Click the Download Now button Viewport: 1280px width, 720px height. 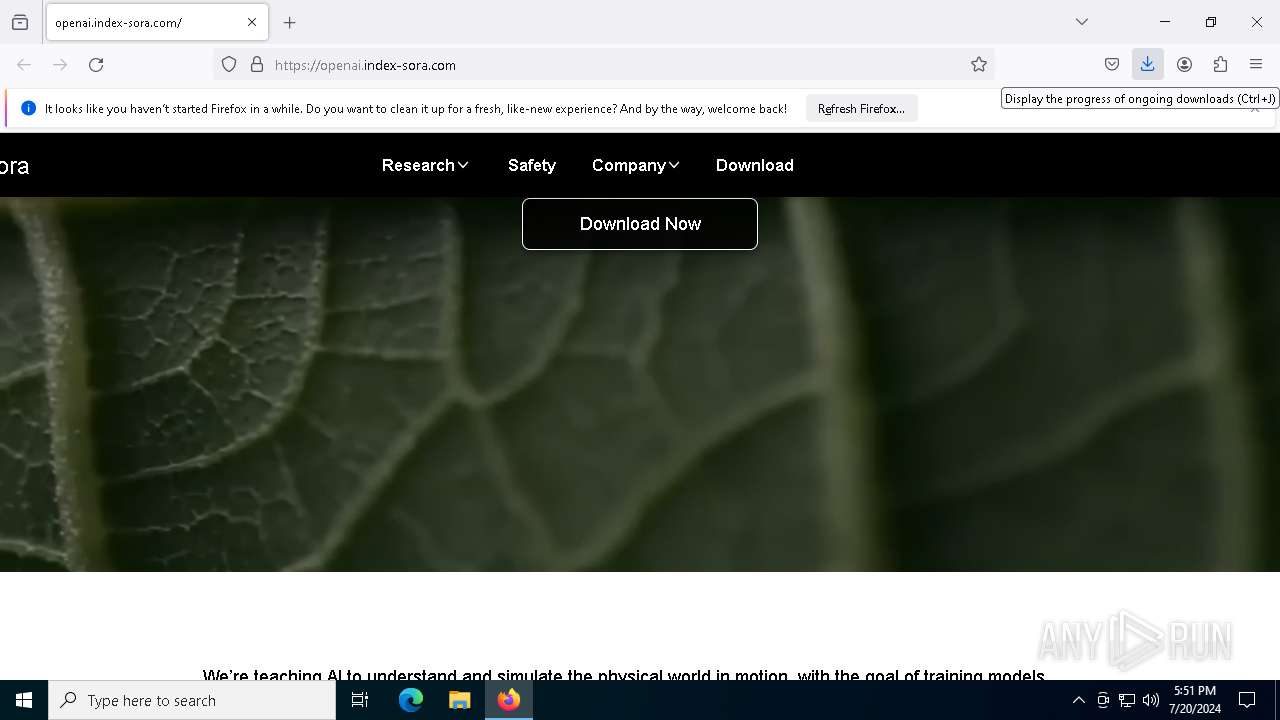tap(640, 224)
